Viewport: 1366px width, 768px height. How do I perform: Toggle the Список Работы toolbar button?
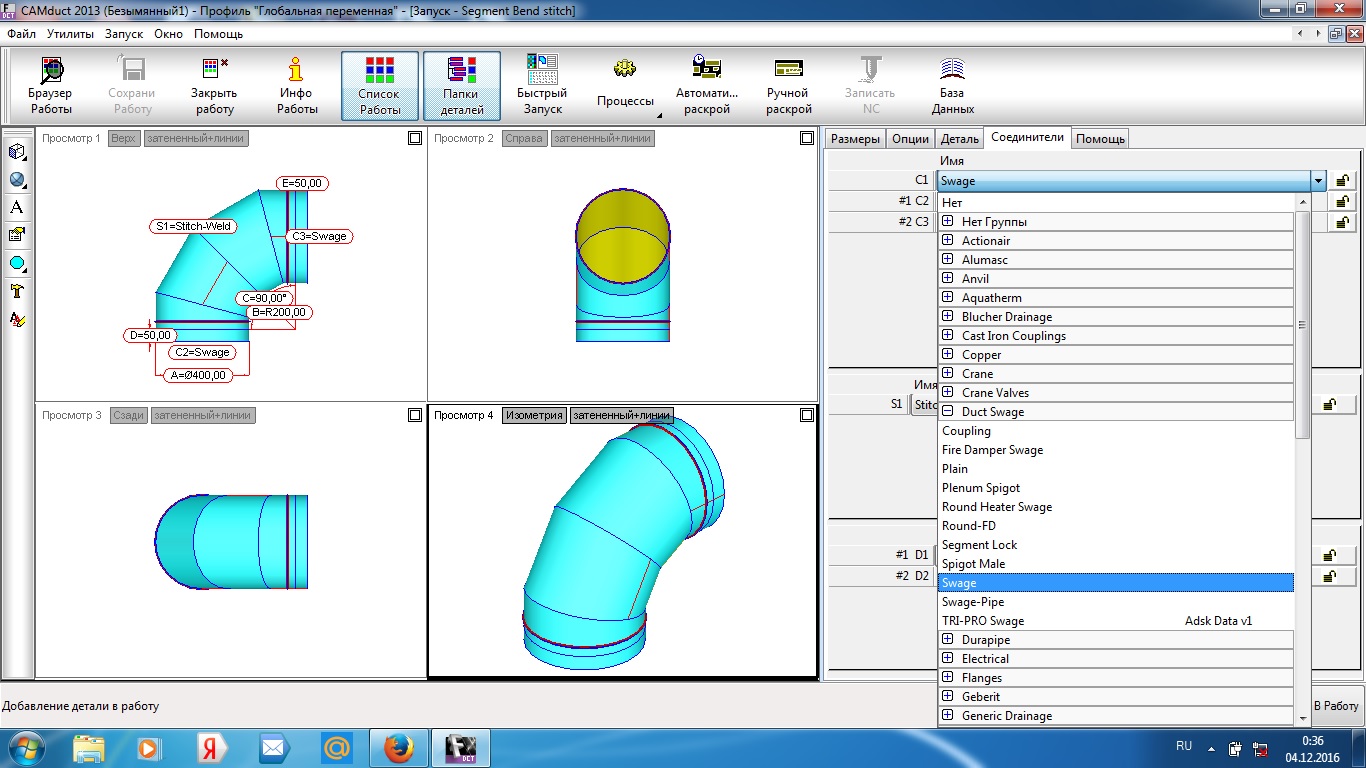point(380,86)
